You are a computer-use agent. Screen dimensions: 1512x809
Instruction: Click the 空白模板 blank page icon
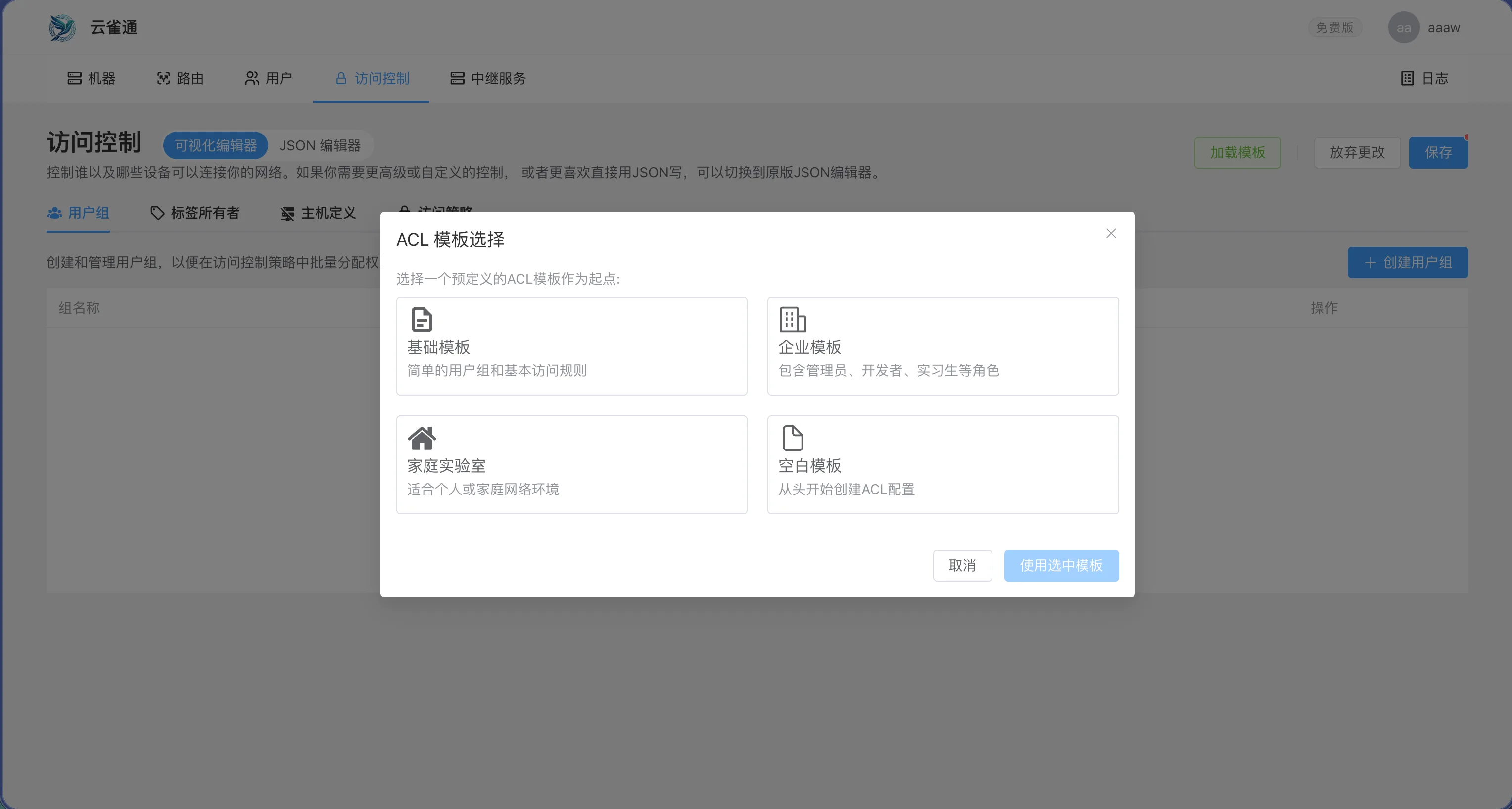pyautogui.click(x=793, y=438)
